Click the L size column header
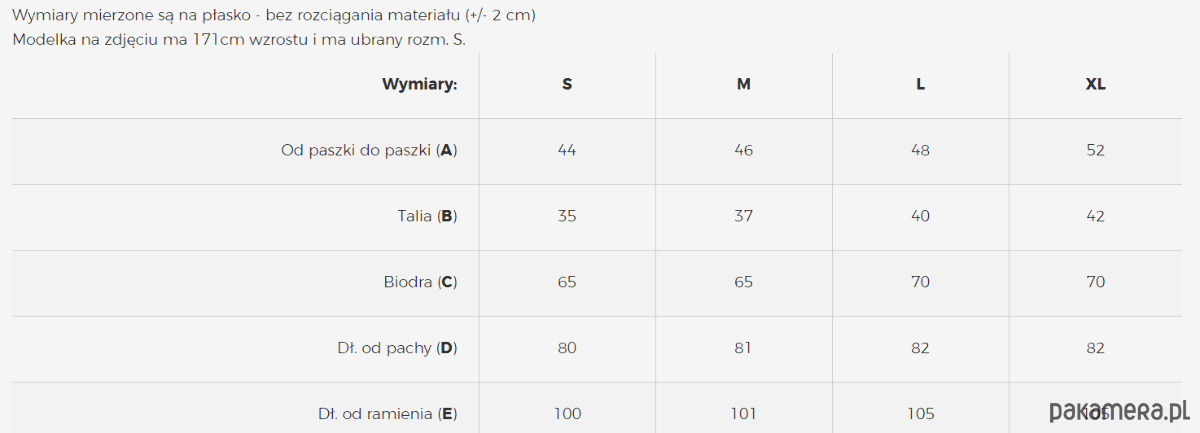This screenshot has height=433, width=1200. tap(920, 85)
